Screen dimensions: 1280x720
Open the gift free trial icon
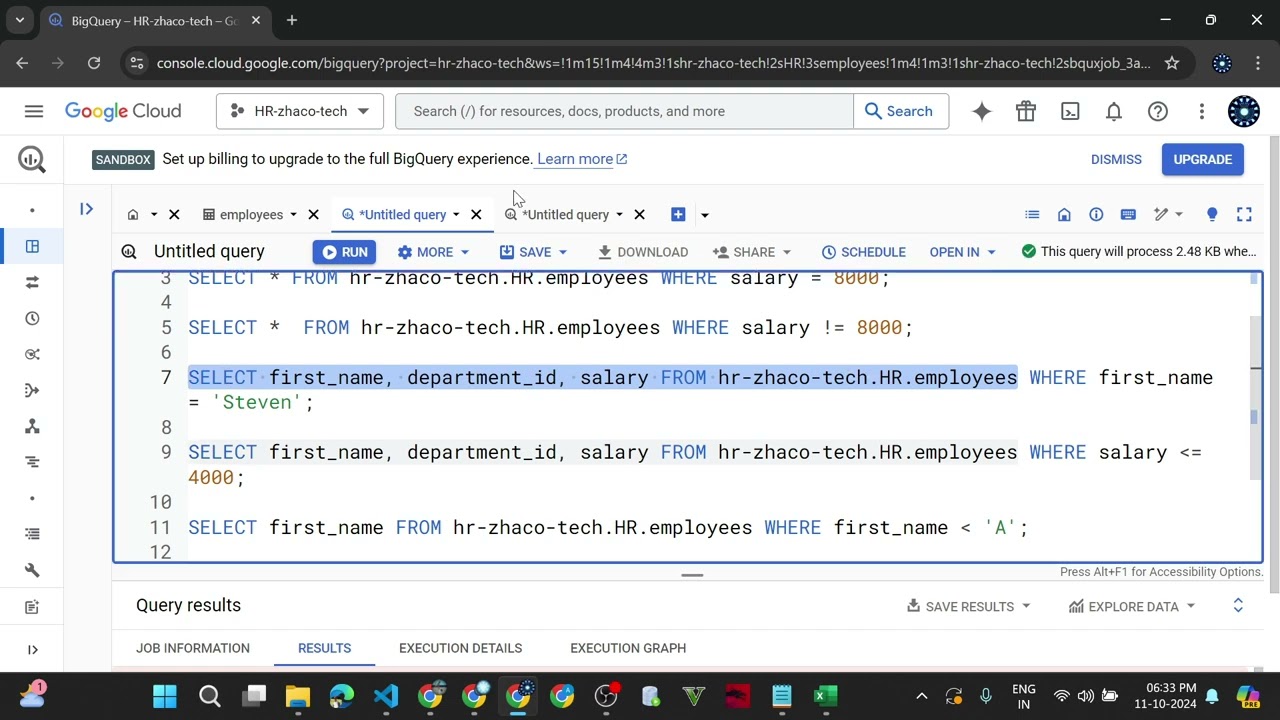coord(1026,111)
